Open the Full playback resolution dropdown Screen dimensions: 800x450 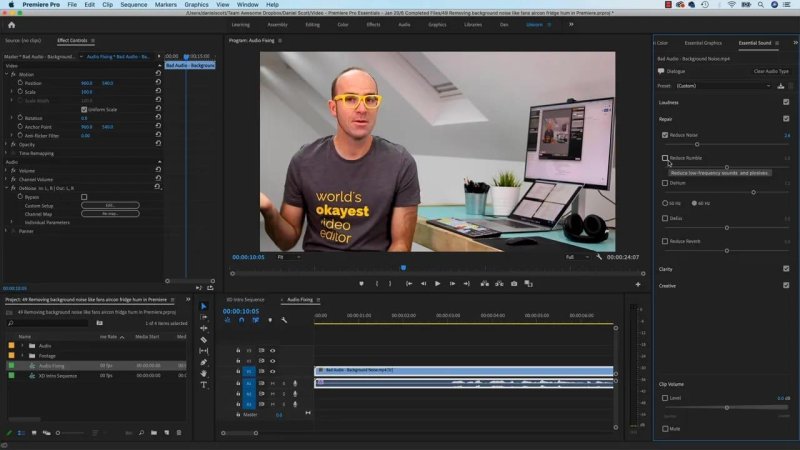click(577, 257)
